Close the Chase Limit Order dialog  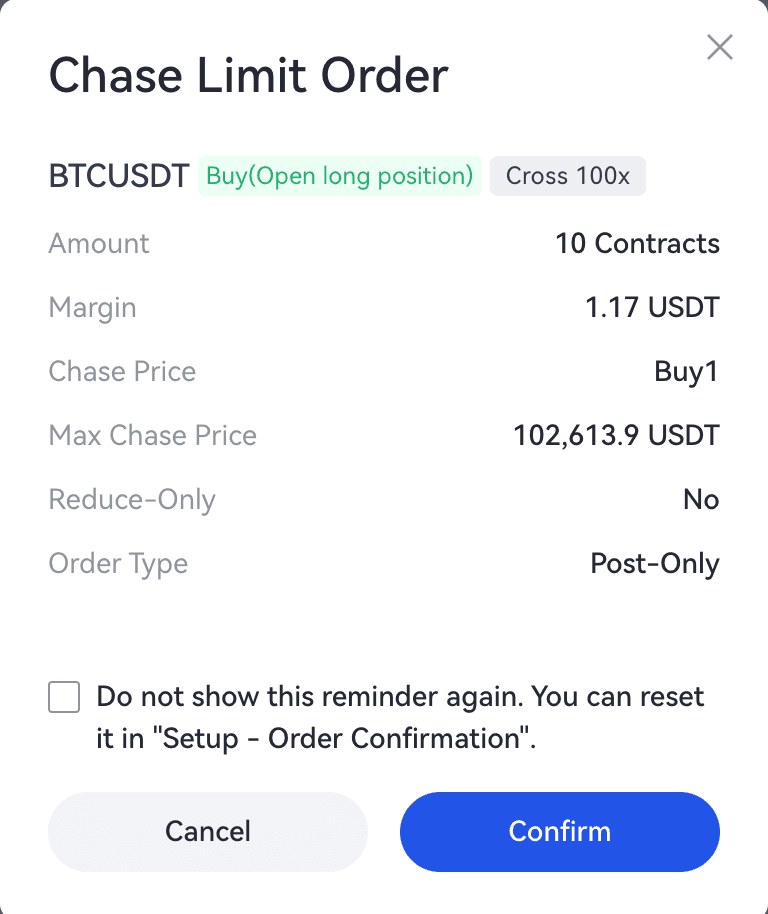[x=720, y=47]
